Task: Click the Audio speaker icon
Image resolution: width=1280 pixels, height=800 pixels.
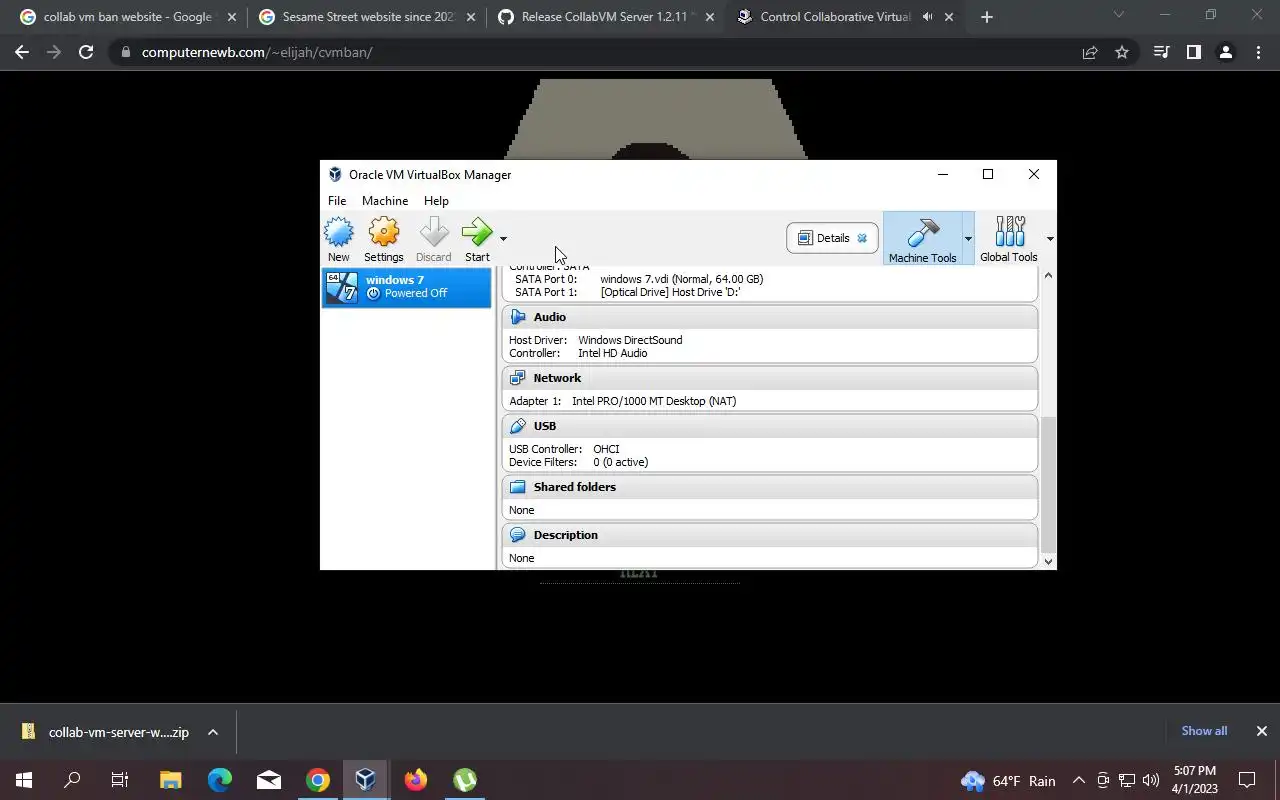Action: (517, 317)
